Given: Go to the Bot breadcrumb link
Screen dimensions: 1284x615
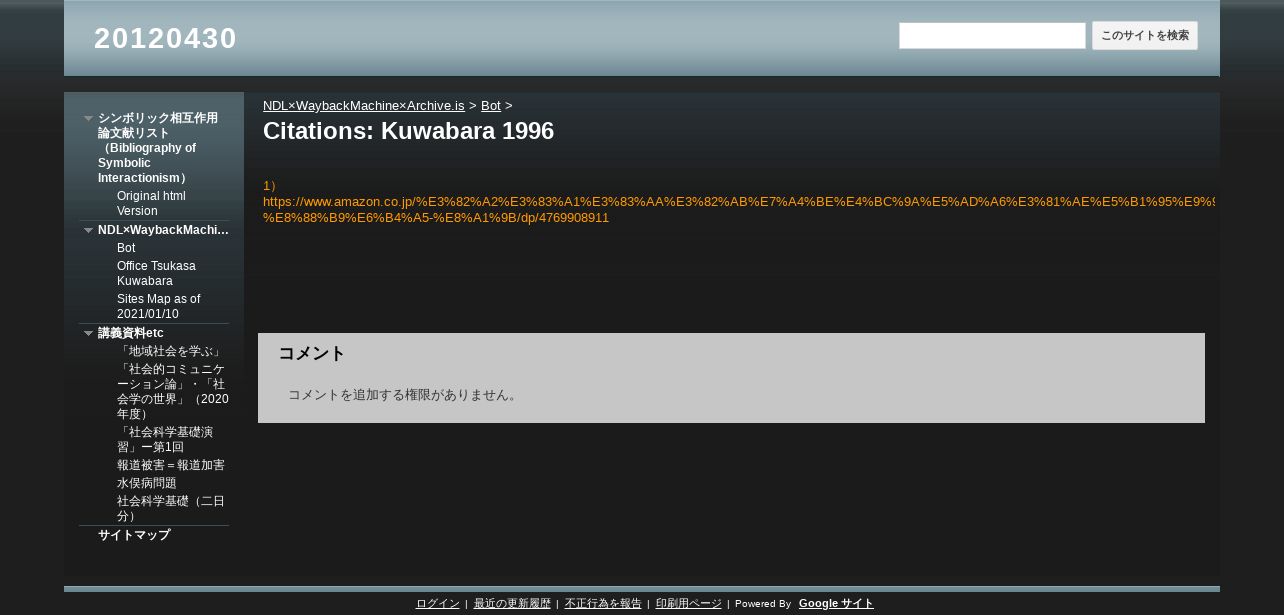Looking at the screenshot, I should [491, 105].
